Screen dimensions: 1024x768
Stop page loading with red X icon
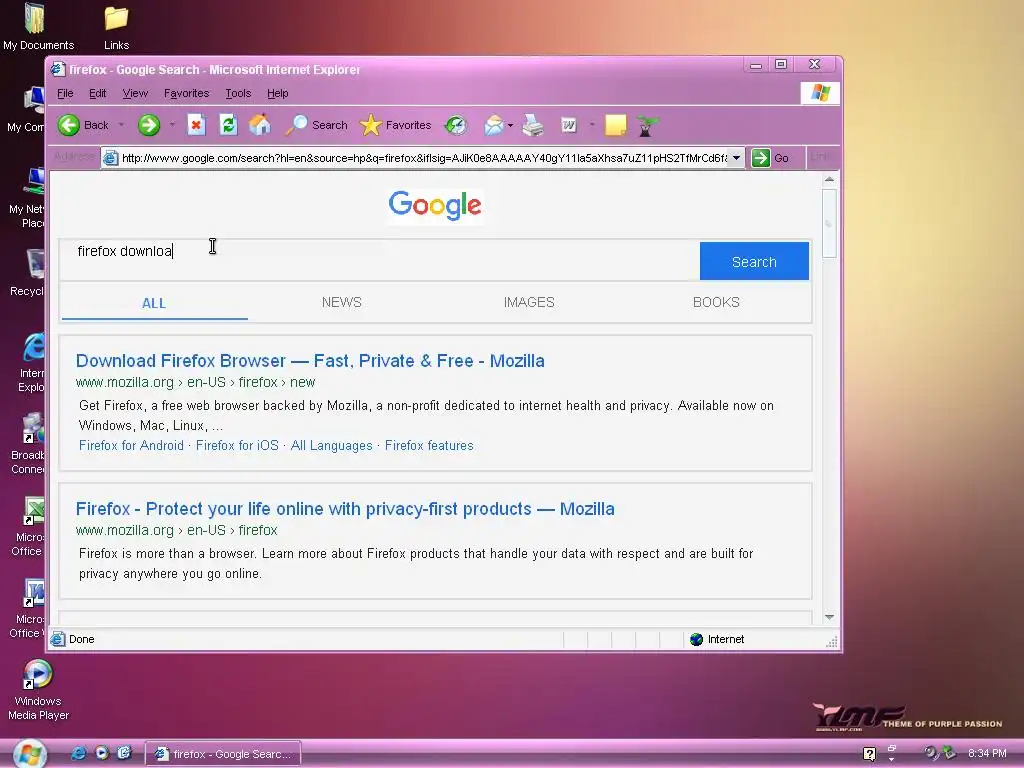pos(196,125)
